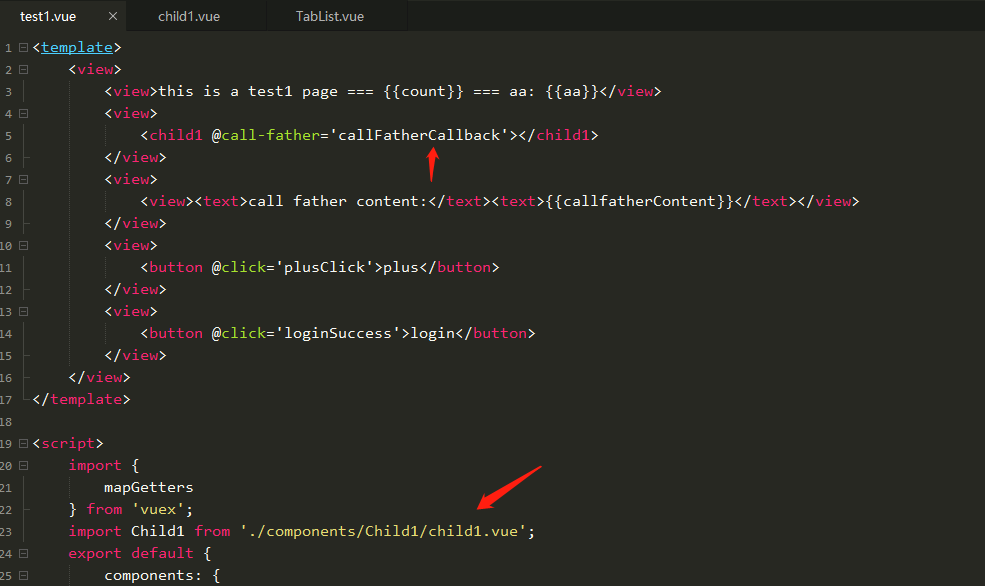Collapse the components block on line 25

click(23, 575)
